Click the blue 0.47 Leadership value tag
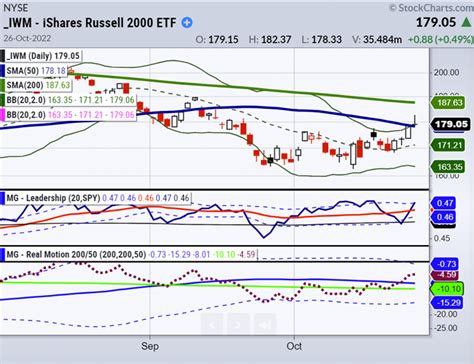 [x=445, y=203]
